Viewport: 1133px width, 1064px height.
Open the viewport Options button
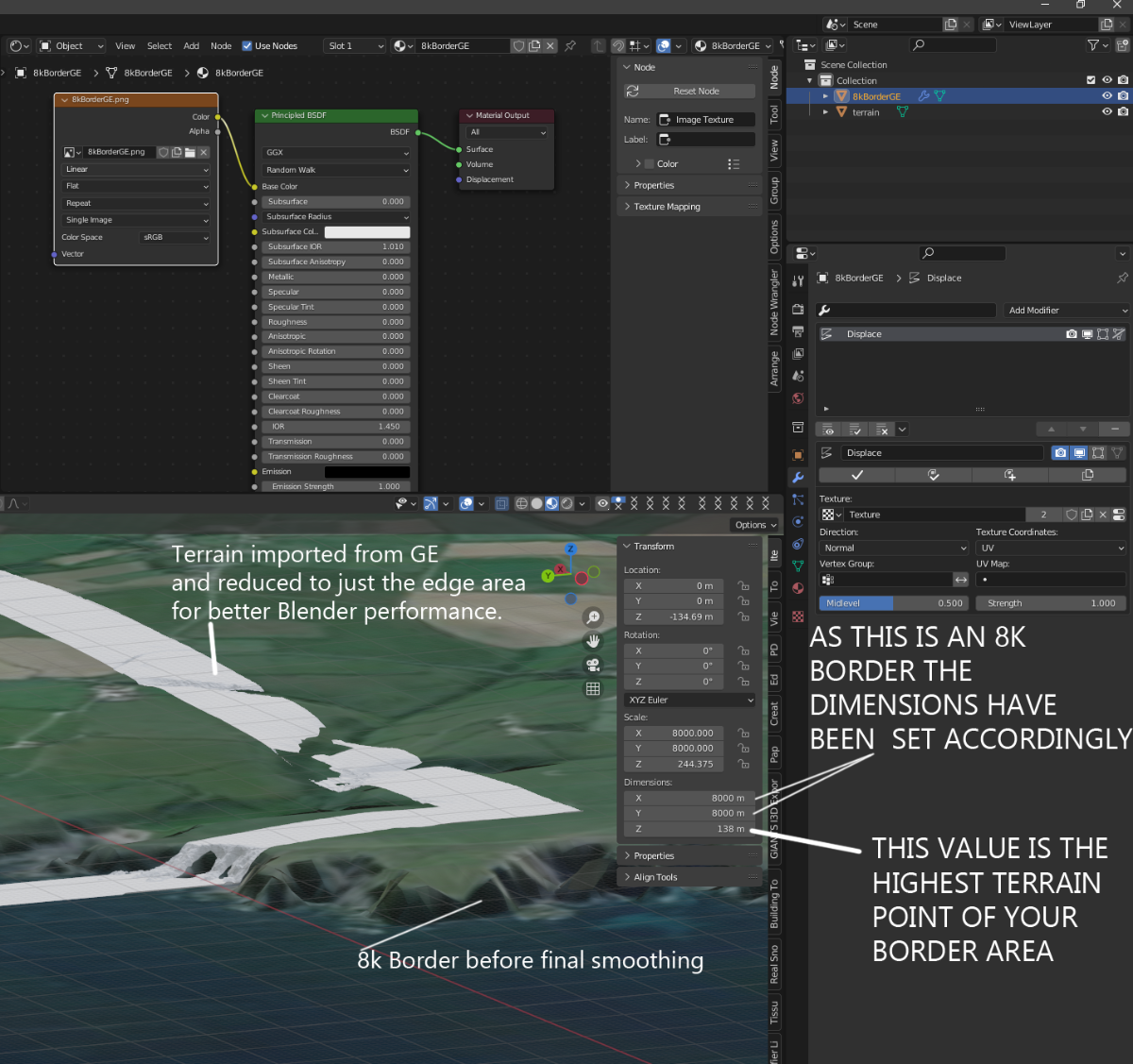pos(754,525)
